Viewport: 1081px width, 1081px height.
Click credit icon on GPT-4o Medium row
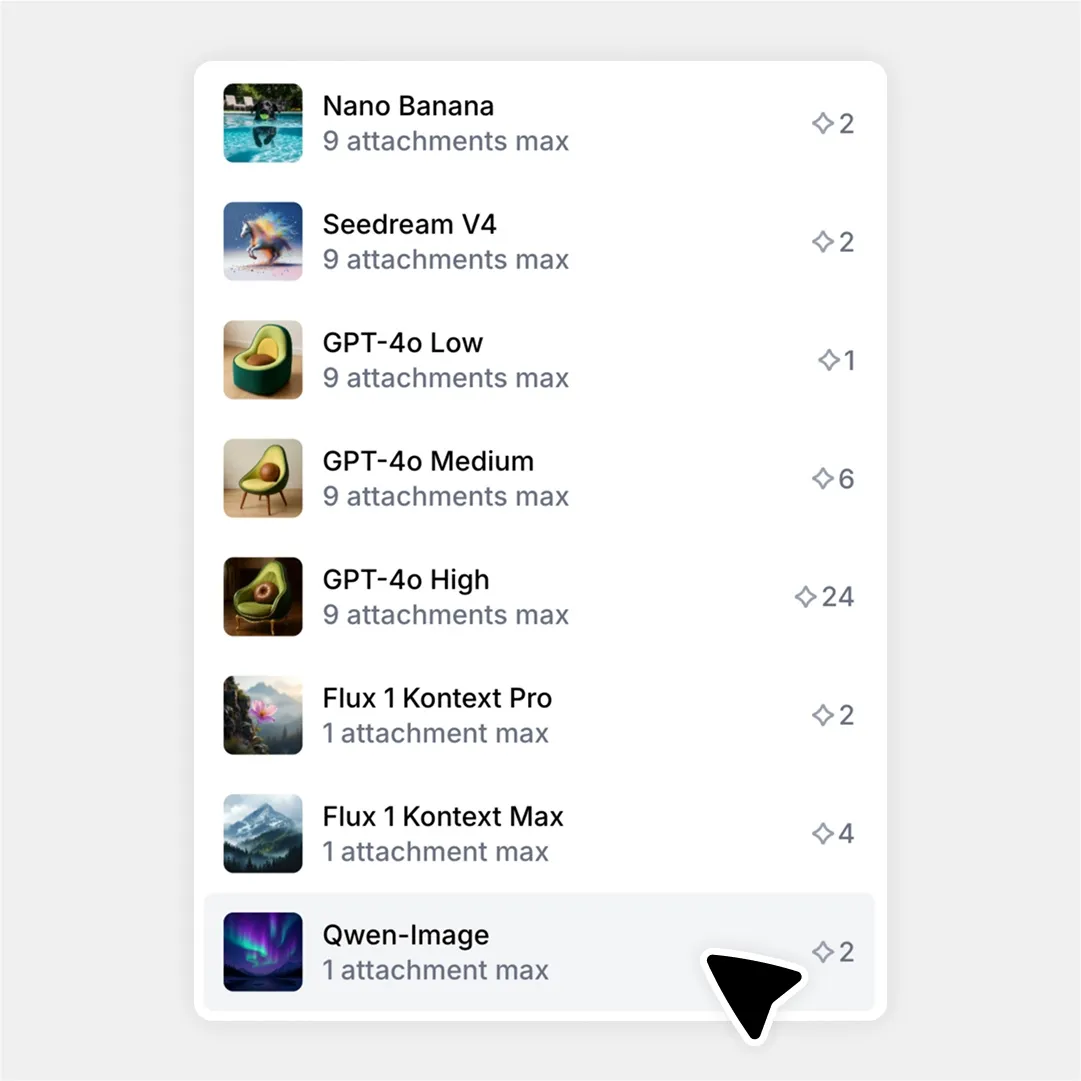(x=822, y=478)
